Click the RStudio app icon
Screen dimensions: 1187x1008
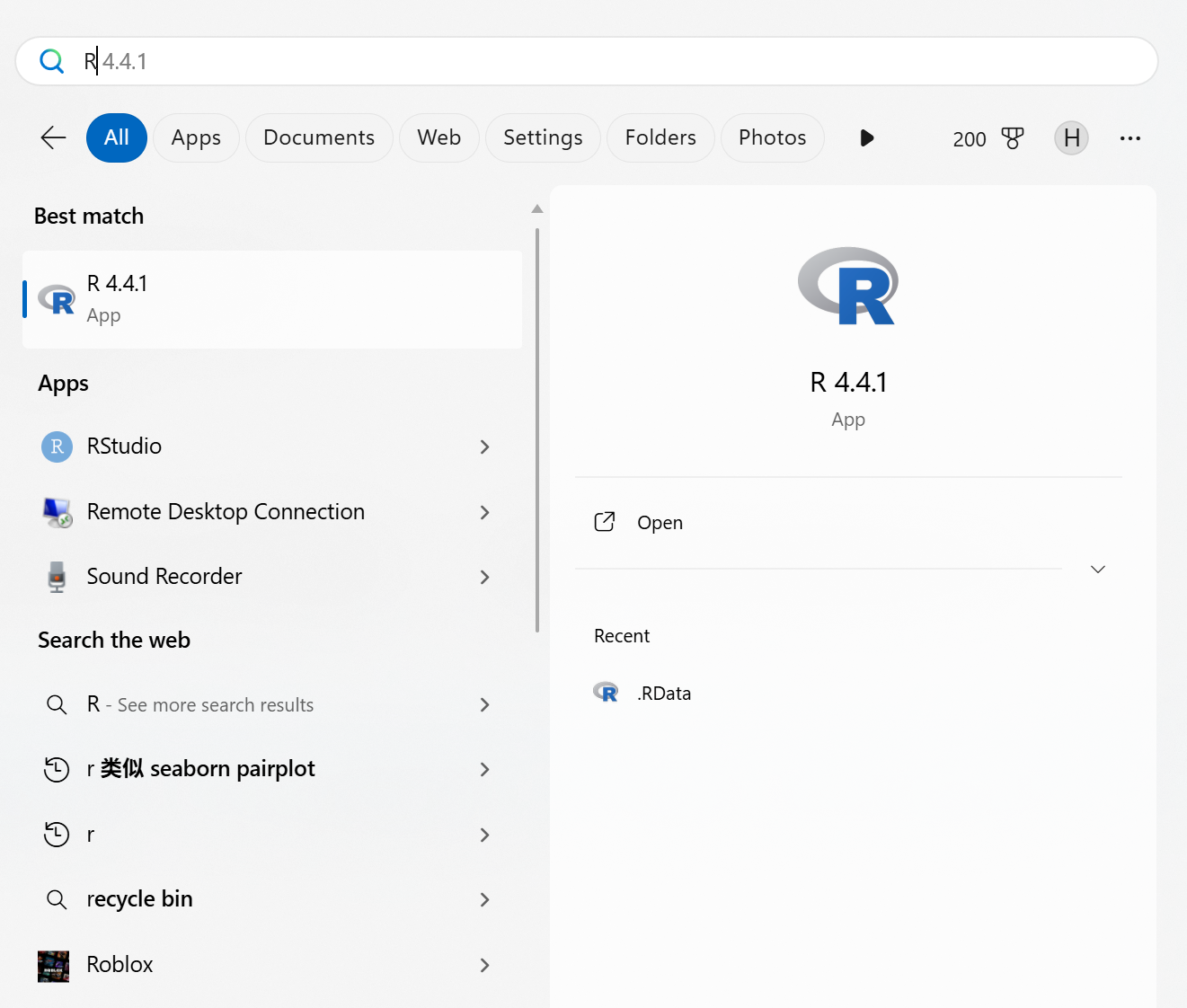pyautogui.click(x=57, y=447)
